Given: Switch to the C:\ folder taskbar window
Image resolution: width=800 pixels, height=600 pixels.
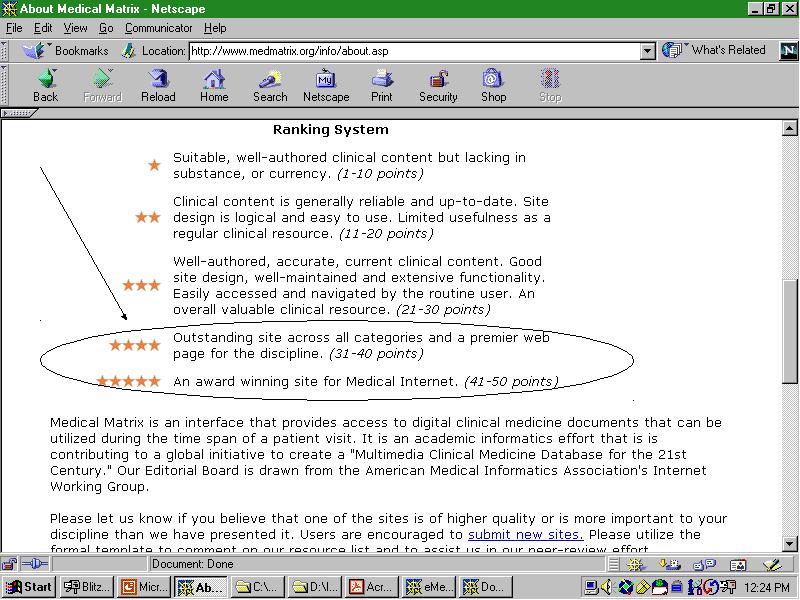Looking at the screenshot, I should point(258,587).
